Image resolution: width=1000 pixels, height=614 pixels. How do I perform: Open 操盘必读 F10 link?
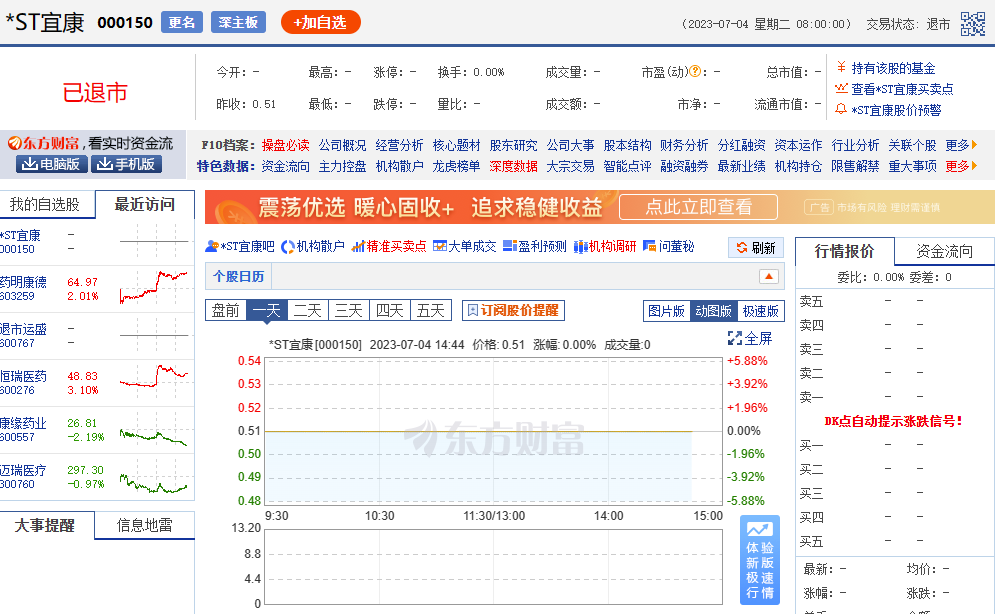[x=285, y=145]
